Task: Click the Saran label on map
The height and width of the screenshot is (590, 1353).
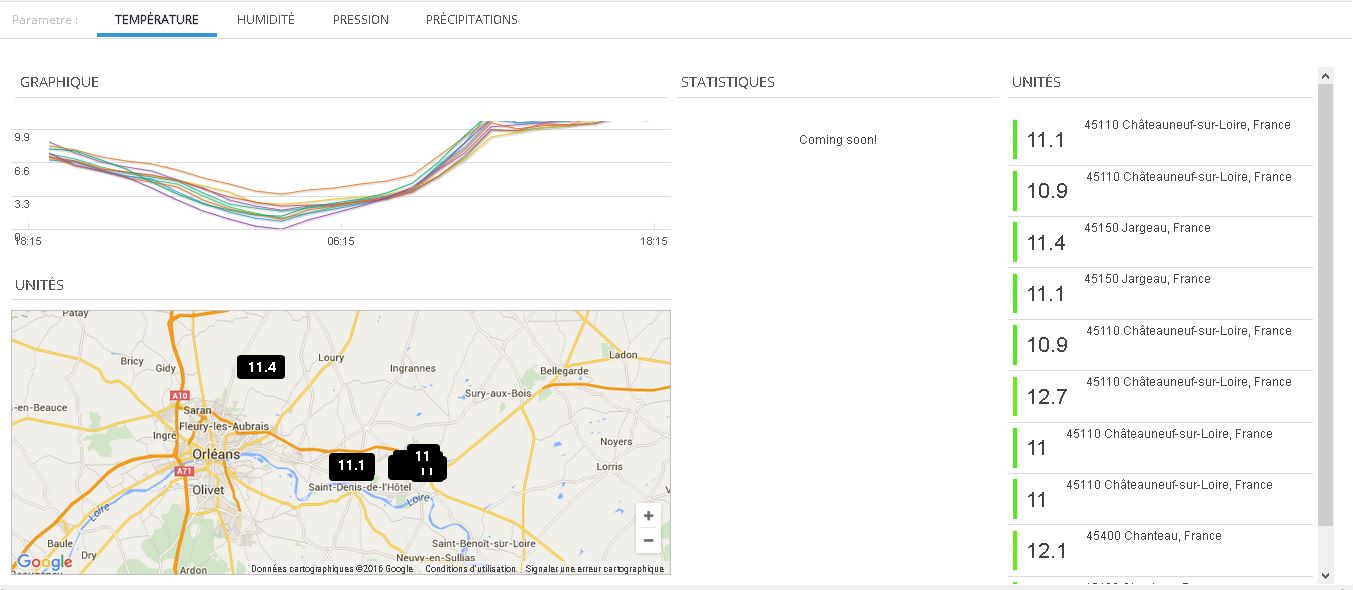Action: [198, 410]
